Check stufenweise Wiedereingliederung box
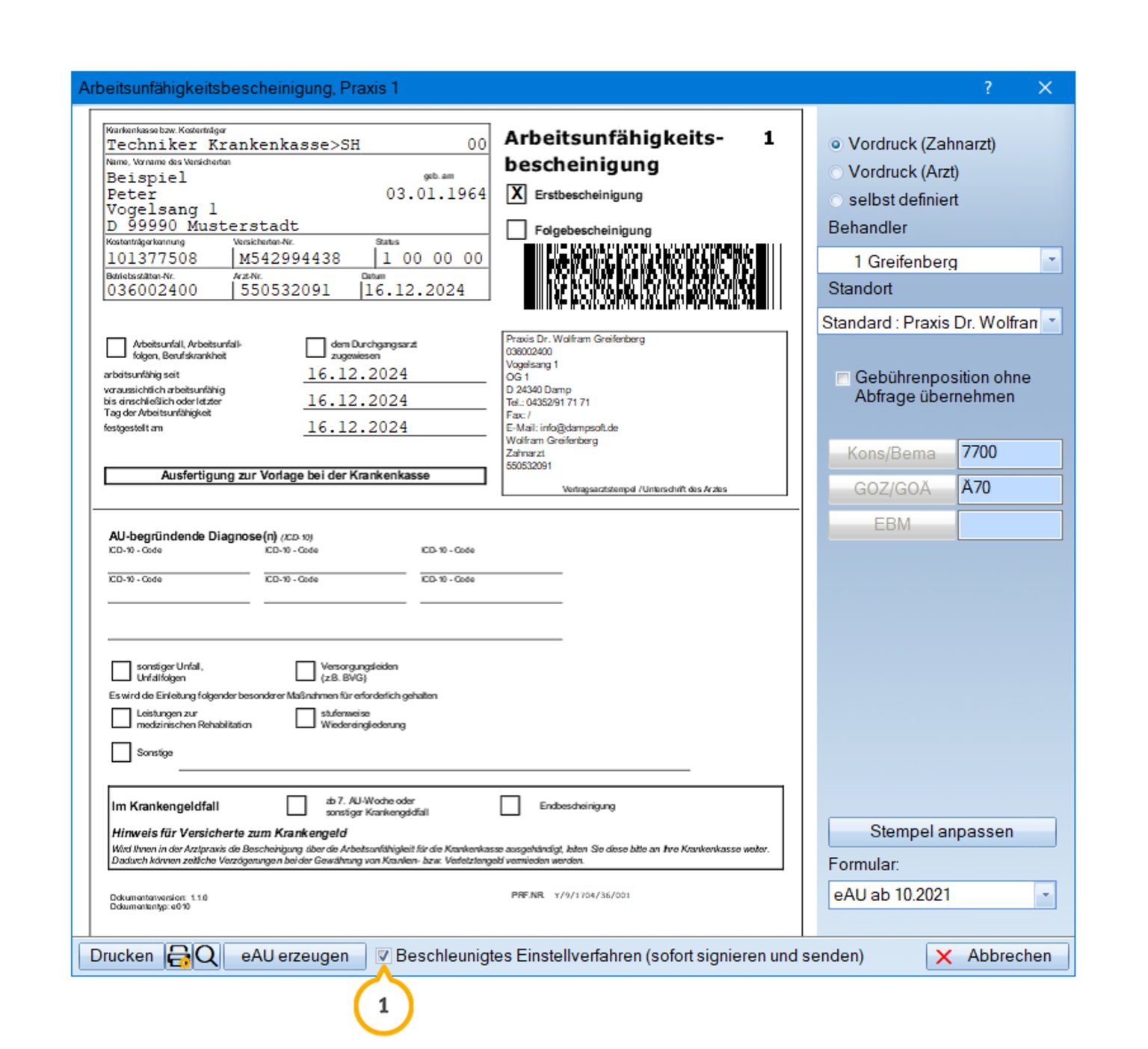This screenshot has height=1049, width=1148. (305, 718)
